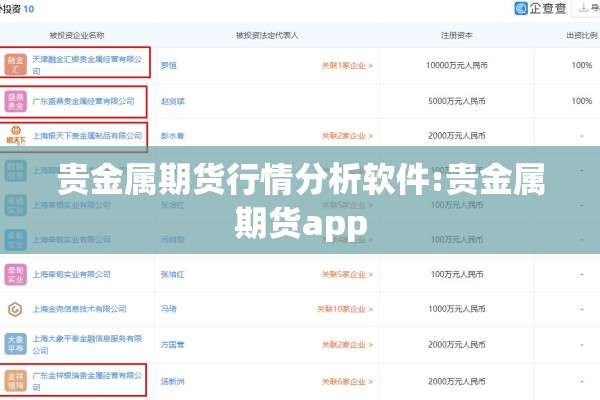Click the 注册资本 column header
The width and height of the screenshot is (600, 400).
(x=457, y=35)
